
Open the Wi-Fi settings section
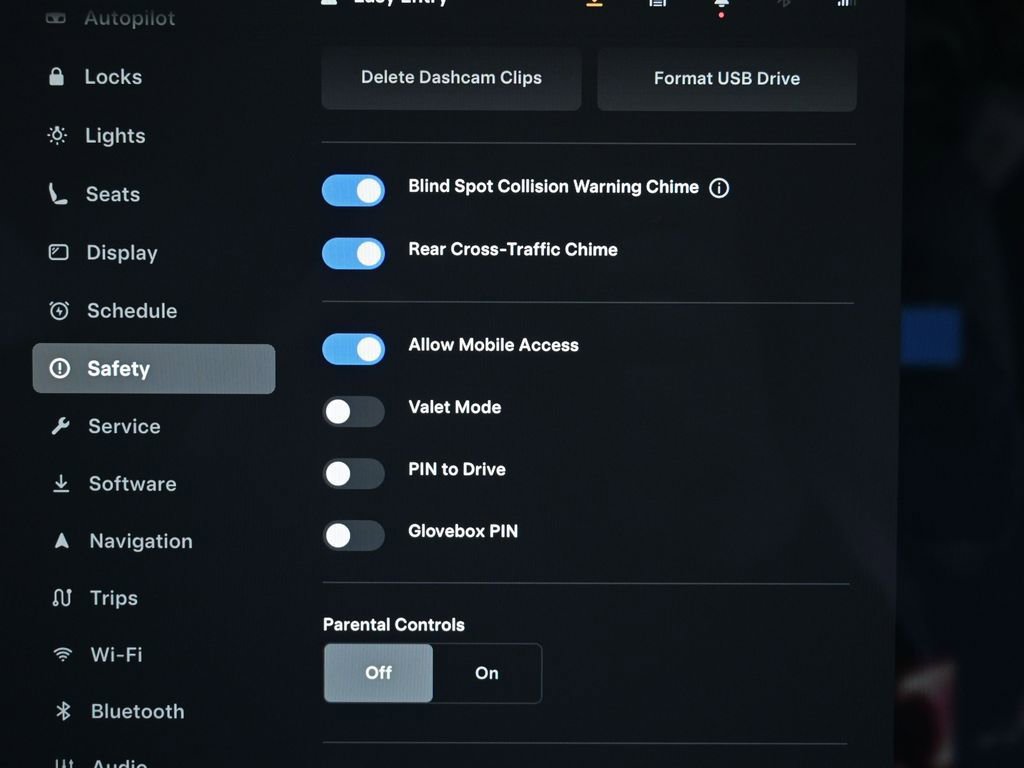(62, 654)
